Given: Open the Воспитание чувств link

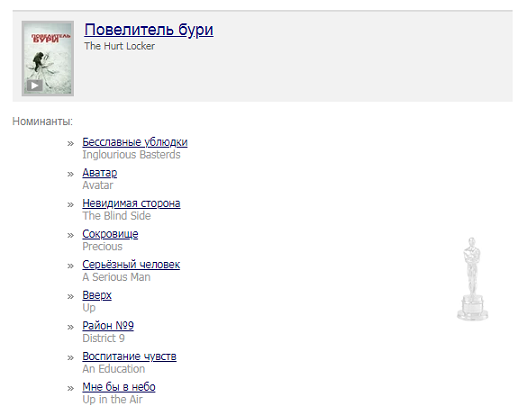Looking at the screenshot, I should tap(129, 356).
